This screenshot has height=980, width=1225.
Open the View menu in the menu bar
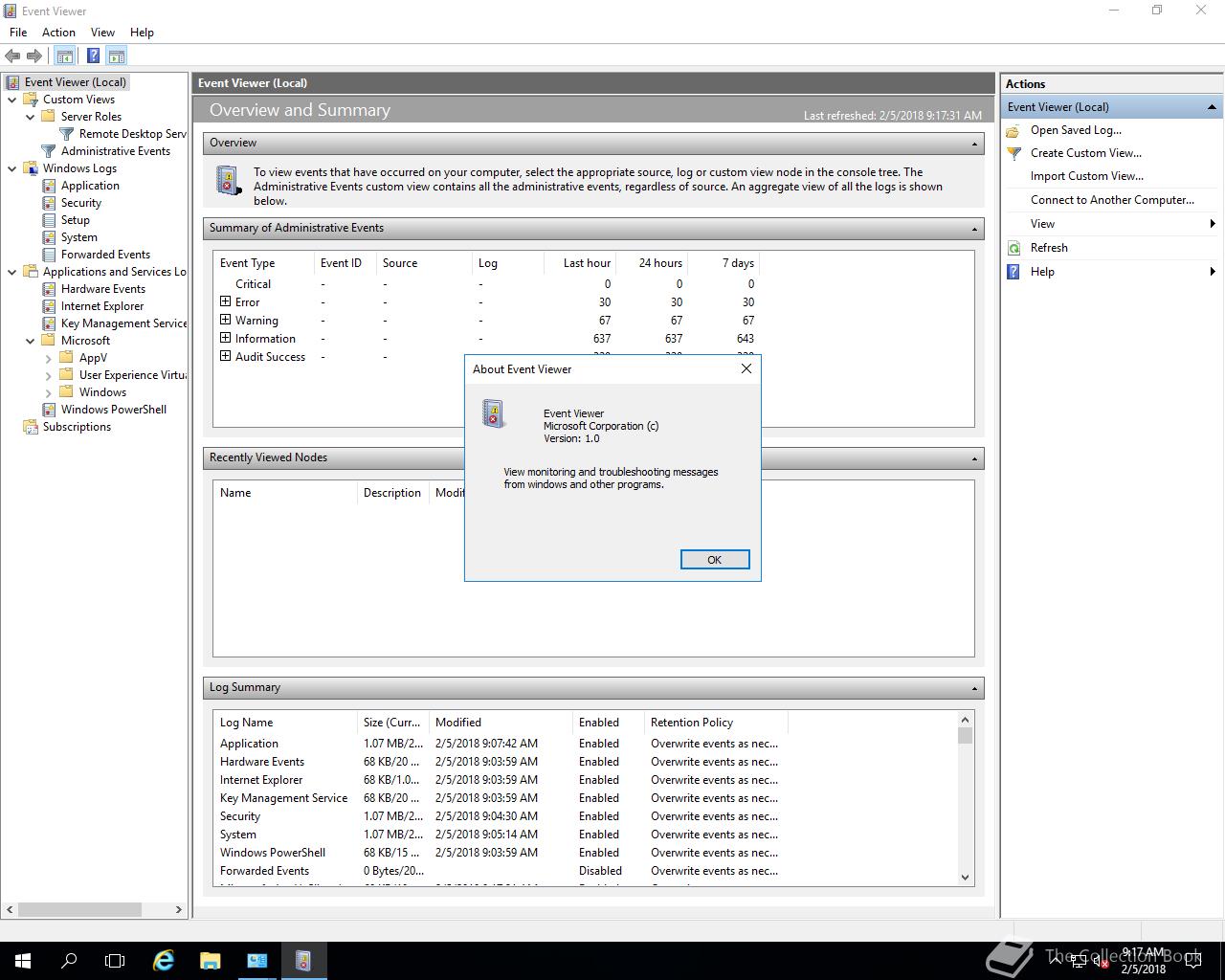coord(102,33)
